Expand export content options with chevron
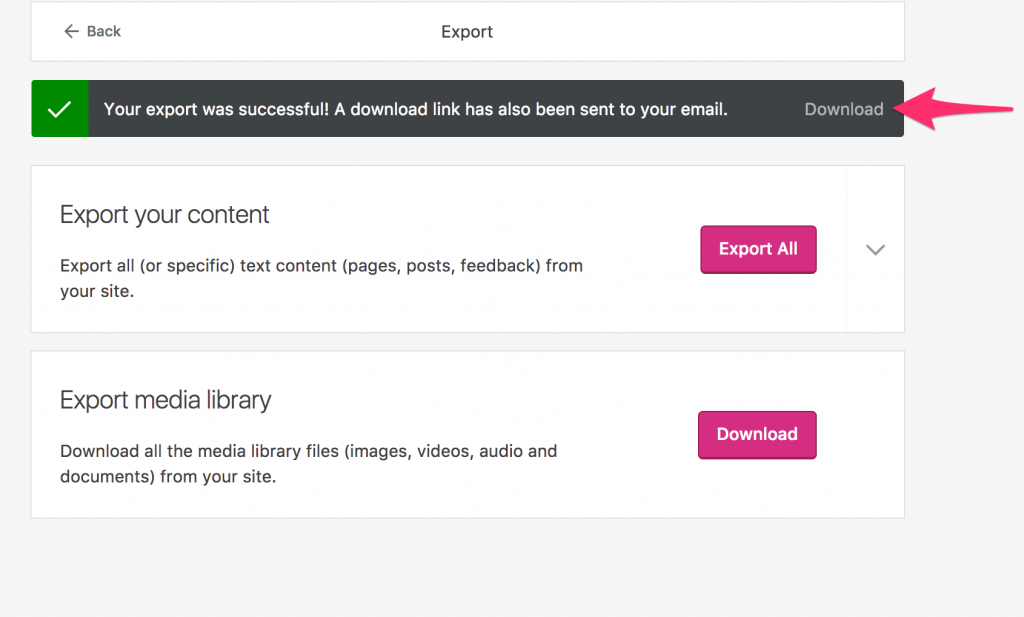Screen dimensions: 1024x617 [x=875, y=249]
